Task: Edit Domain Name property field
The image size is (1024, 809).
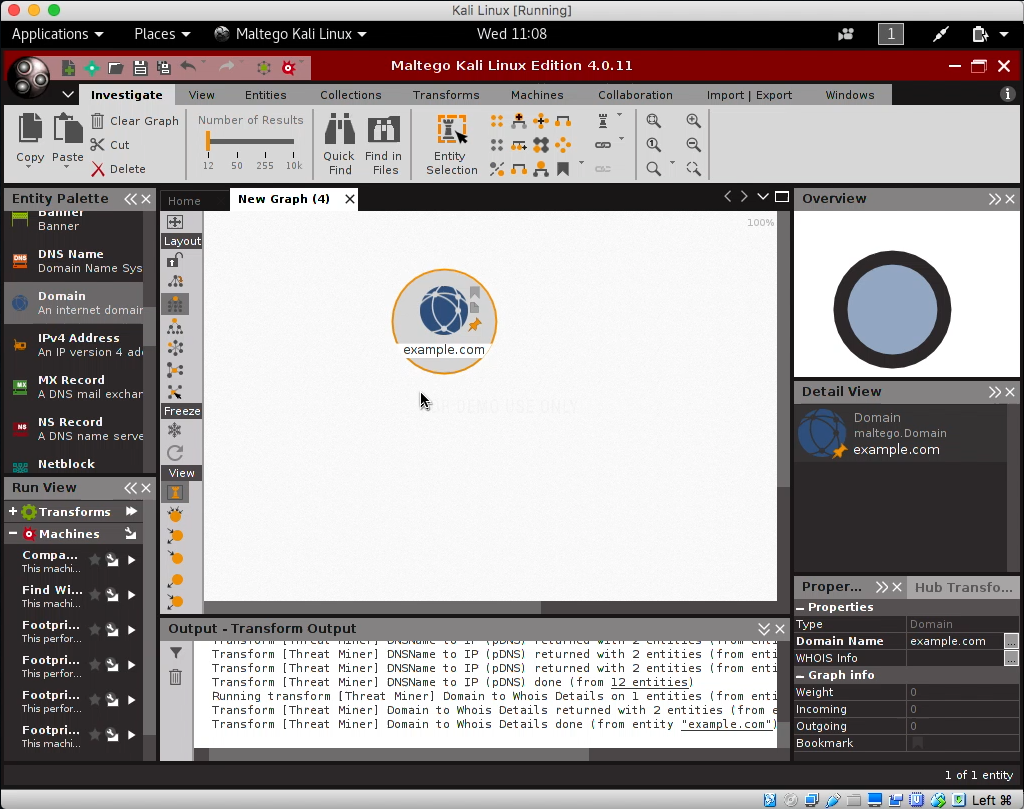Action: coord(955,641)
